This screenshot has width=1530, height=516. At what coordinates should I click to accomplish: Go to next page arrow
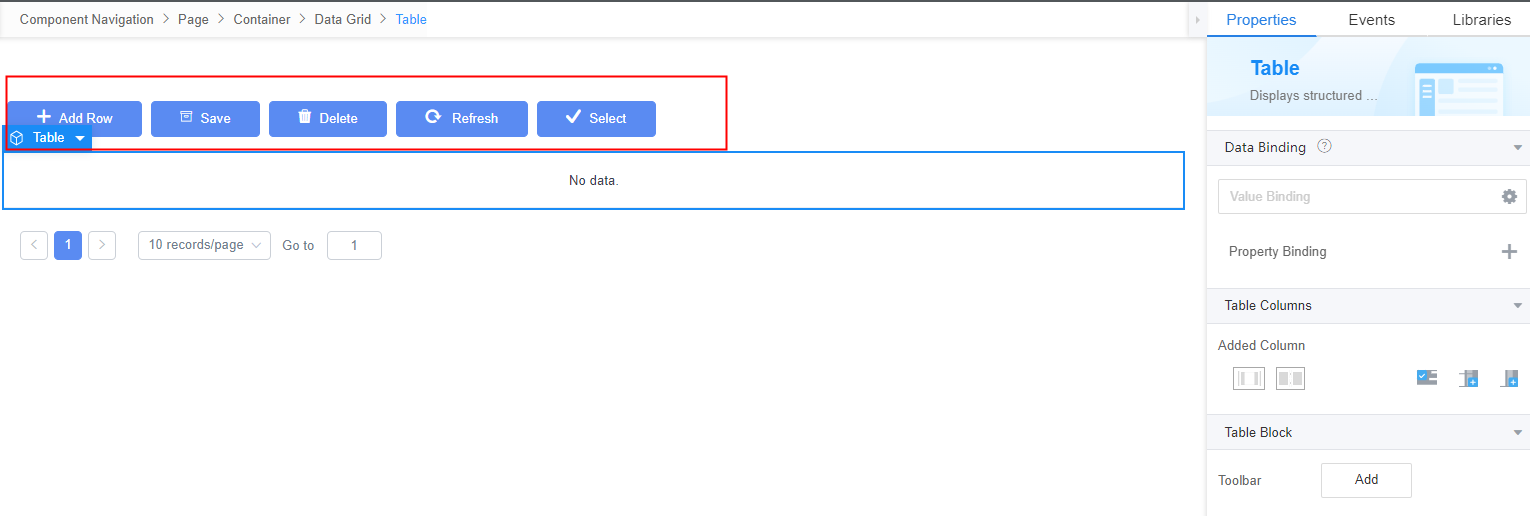(102, 245)
